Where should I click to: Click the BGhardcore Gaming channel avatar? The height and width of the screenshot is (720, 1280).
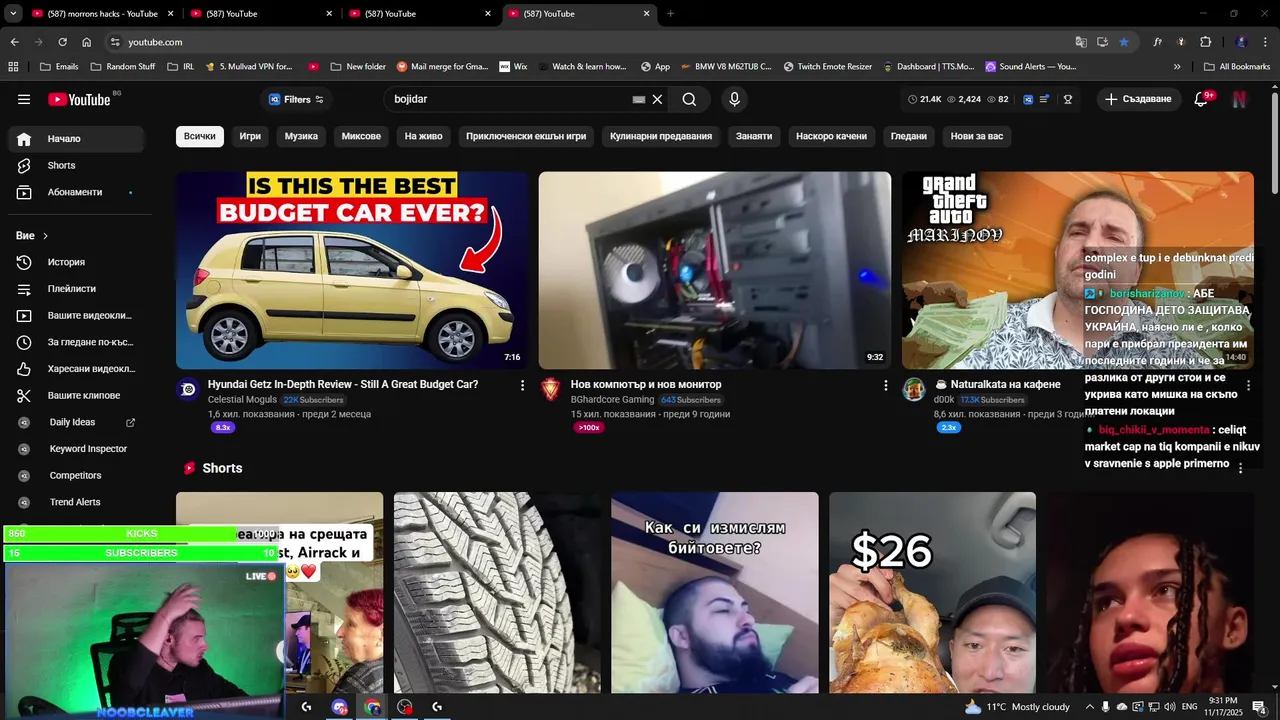pyautogui.click(x=551, y=390)
